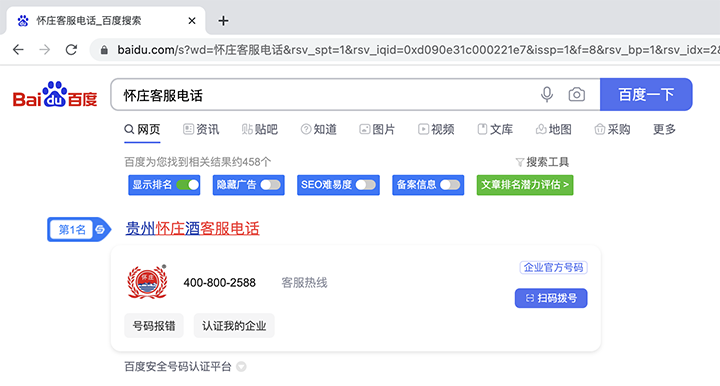Switch to the 资讯 tab
Image resolution: width=720 pixels, height=386 pixels.
click(201, 129)
